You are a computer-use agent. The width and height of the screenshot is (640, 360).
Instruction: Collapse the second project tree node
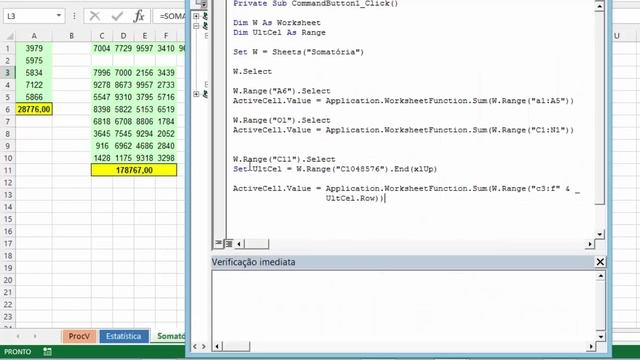pyautogui.click(x=196, y=26)
